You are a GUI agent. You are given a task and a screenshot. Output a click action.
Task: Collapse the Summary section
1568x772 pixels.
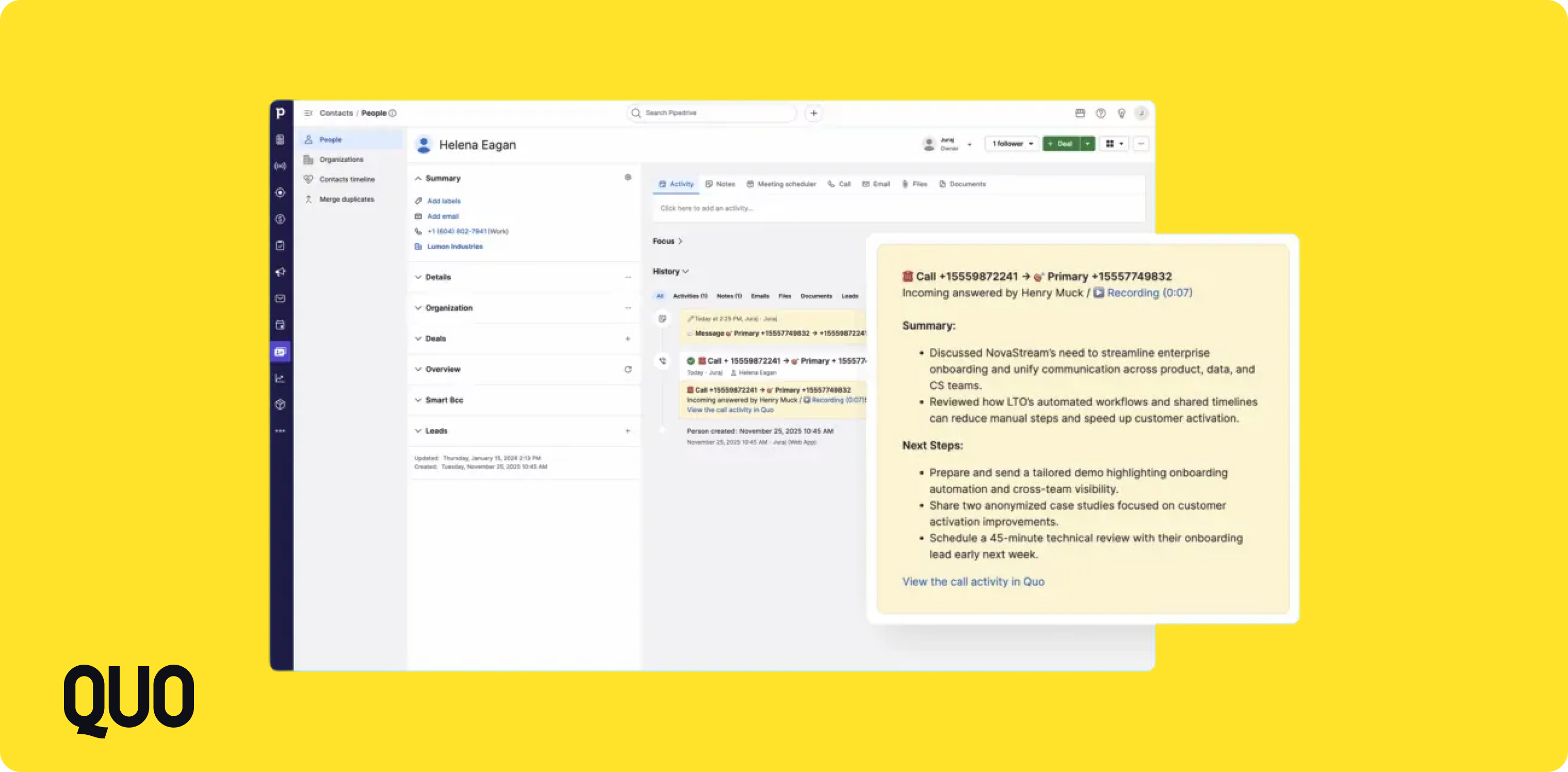point(418,179)
